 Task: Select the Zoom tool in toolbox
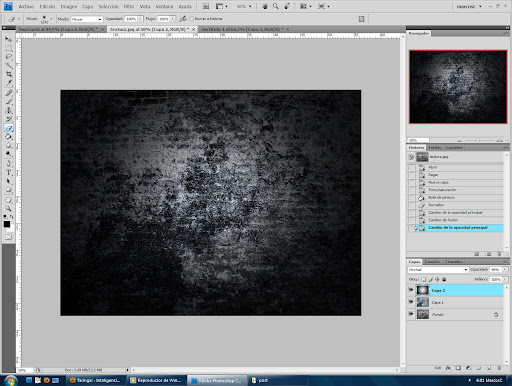tap(8, 209)
